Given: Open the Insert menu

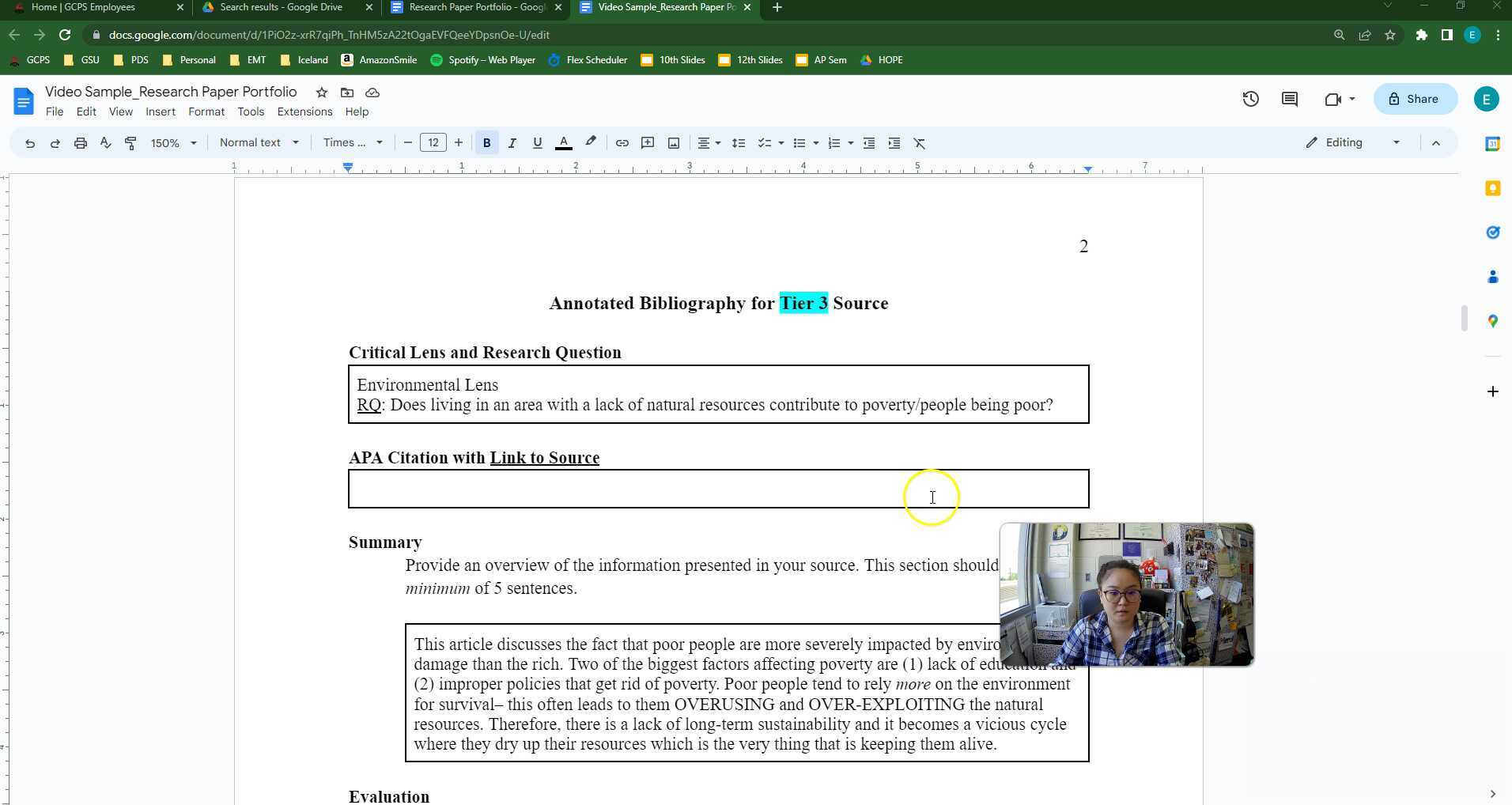Looking at the screenshot, I should pyautogui.click(x=161, y=111).
